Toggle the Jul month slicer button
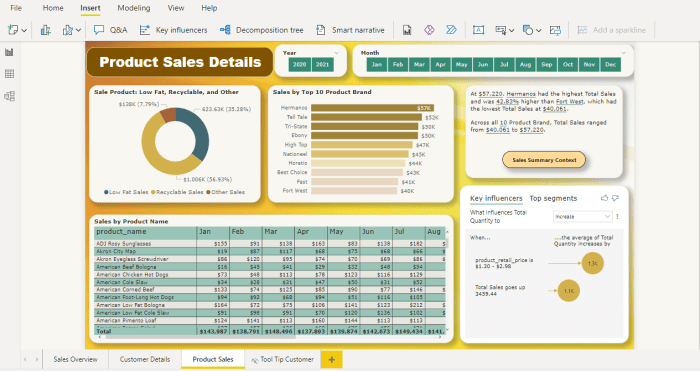 pos(504,64)
